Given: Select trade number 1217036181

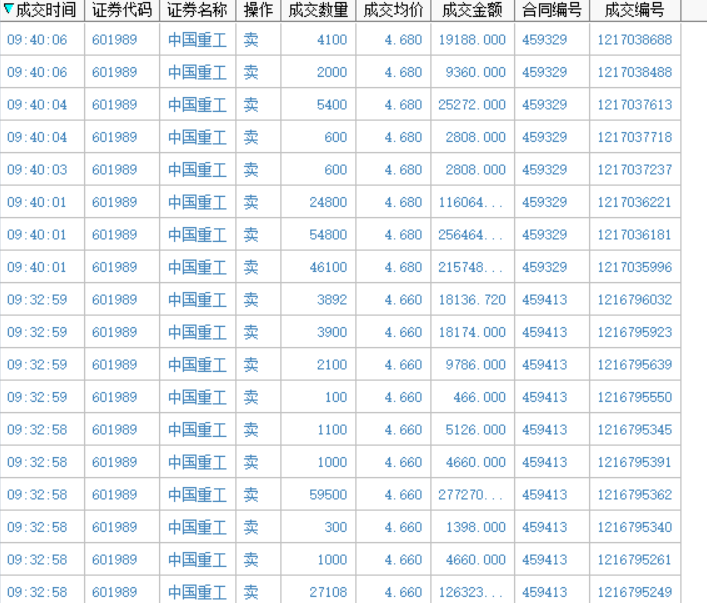Looking at the screenshot, I should point(635,235).
